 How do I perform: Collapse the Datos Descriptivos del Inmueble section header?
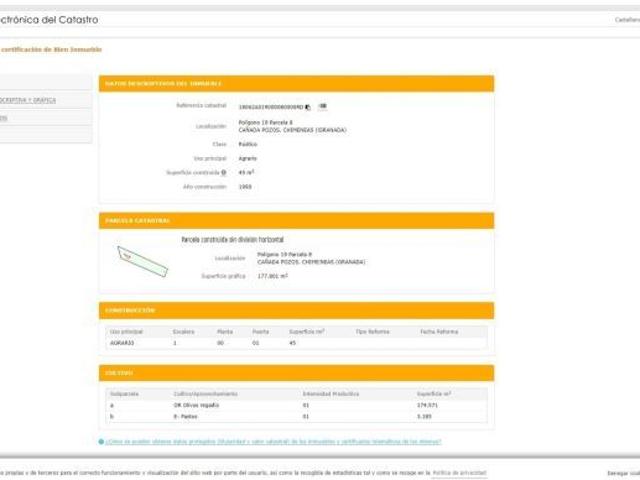click(x=296, y=83)
